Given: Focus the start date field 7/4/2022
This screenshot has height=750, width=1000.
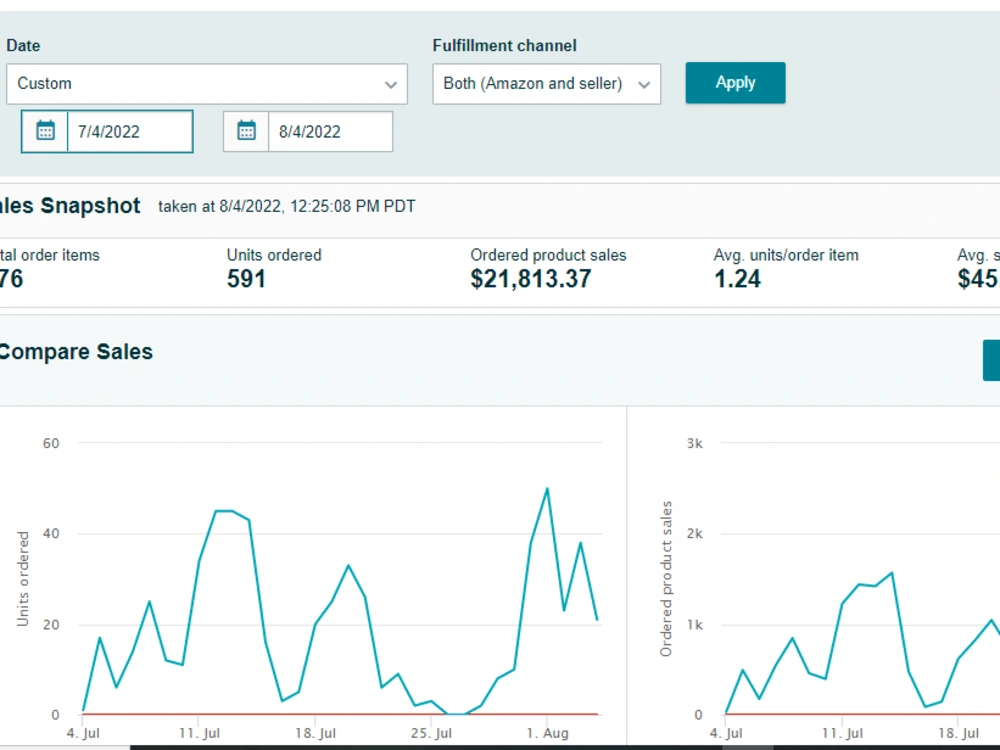Looking at the screenshot, I should coord(129,131).
